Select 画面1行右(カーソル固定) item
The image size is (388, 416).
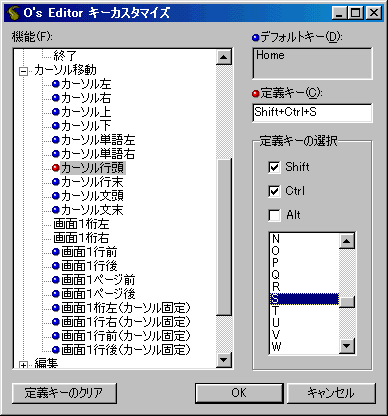[x=126, y=322]
